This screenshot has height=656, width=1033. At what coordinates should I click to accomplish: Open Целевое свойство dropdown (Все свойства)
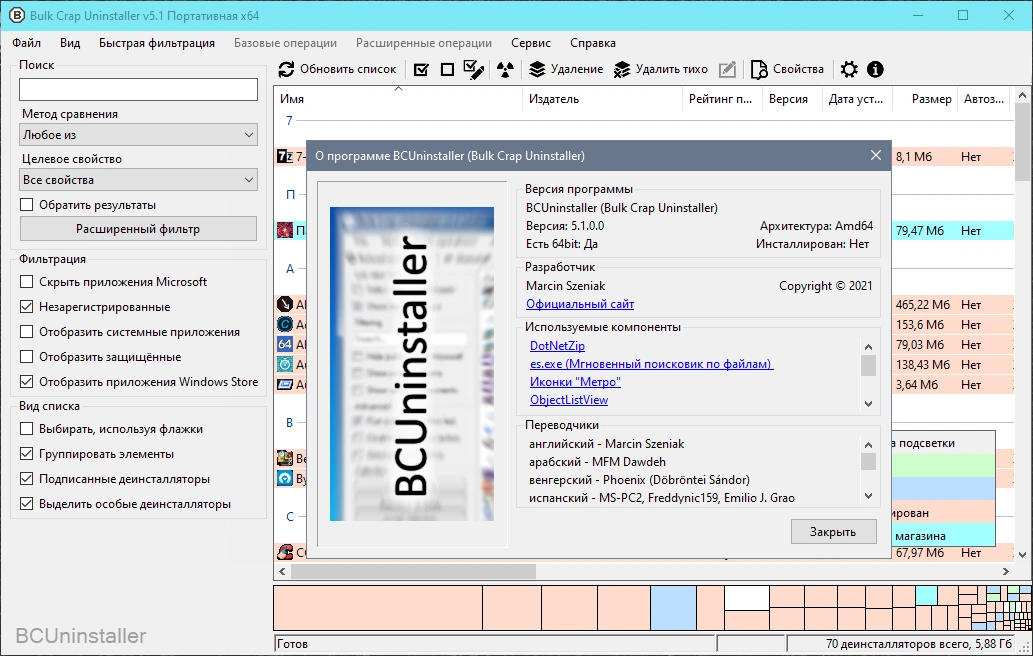coord(138,180)
